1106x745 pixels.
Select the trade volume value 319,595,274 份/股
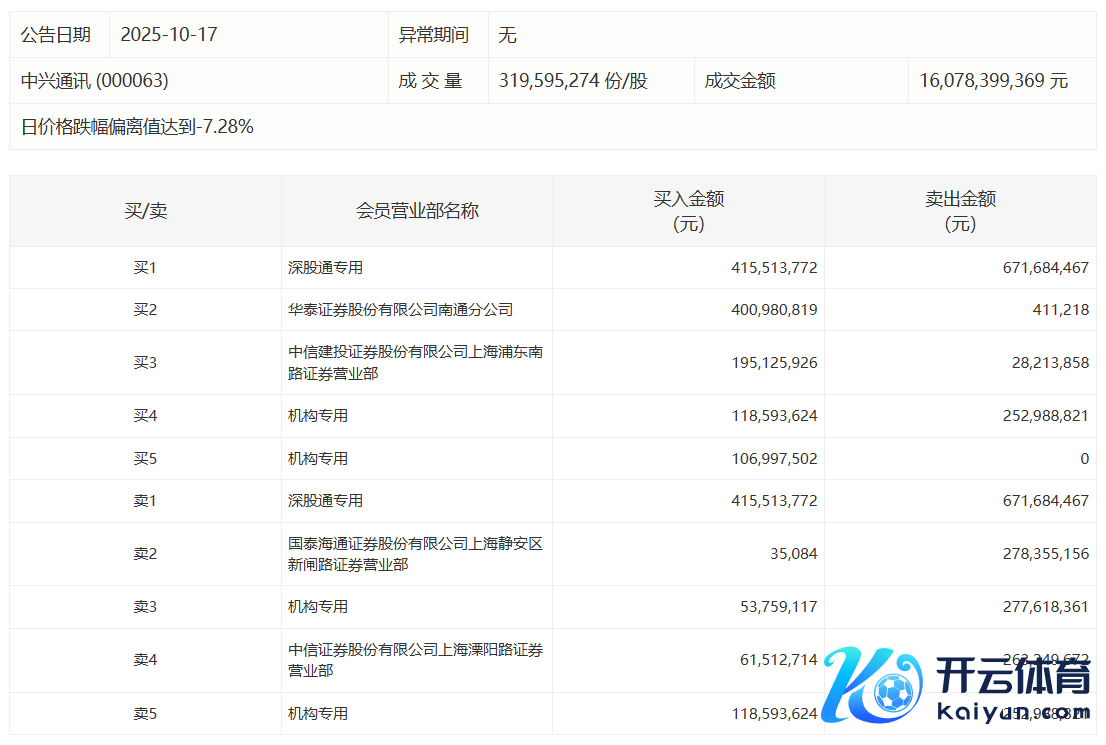point(573,81)
